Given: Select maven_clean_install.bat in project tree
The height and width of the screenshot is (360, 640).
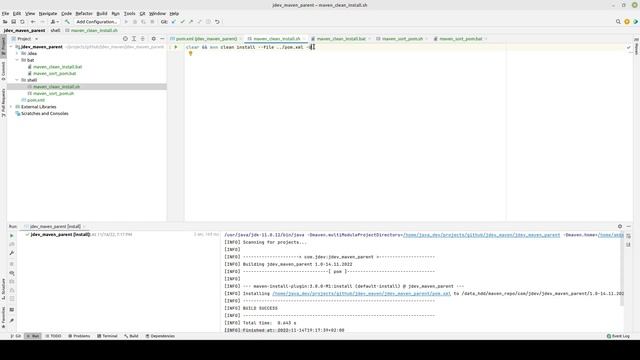Looking at the screenshot, I should coord(57,67).
